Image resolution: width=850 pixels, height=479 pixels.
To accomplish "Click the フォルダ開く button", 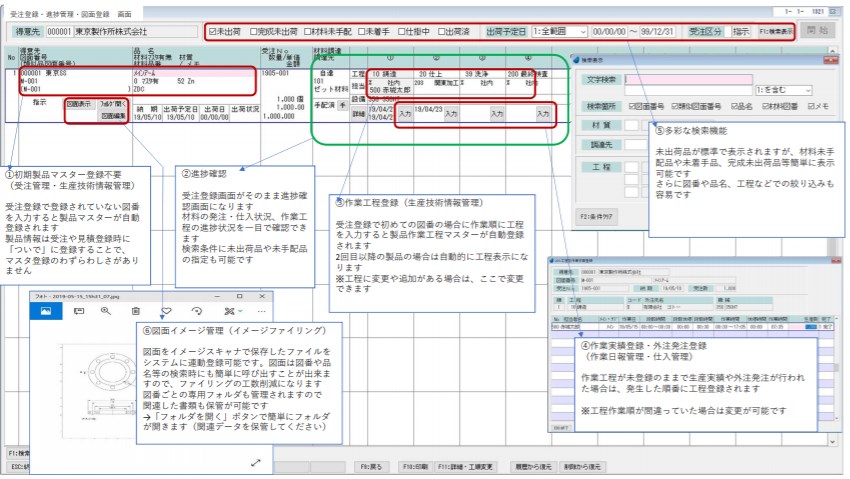I will (x=113, y=103).
